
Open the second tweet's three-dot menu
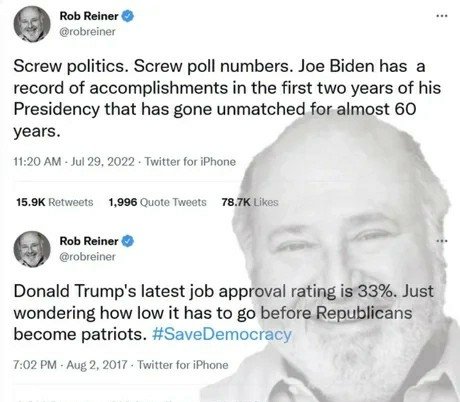(x=442, y=240)
